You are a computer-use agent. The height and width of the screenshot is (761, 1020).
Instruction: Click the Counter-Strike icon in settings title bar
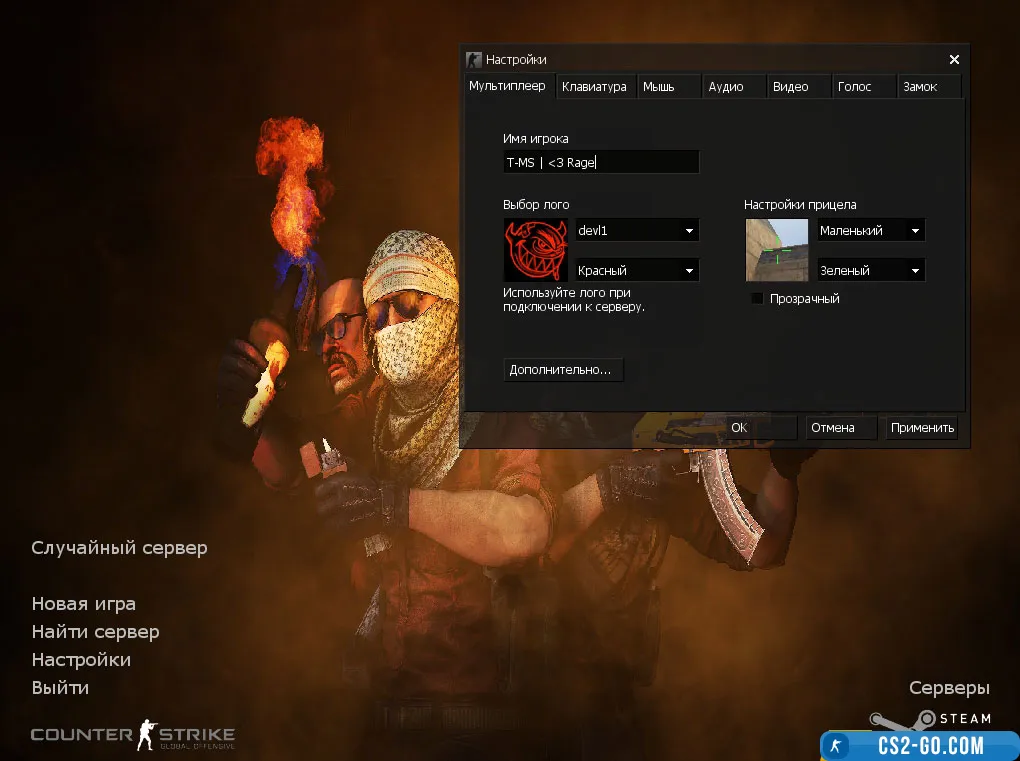(x=474, y=60)
